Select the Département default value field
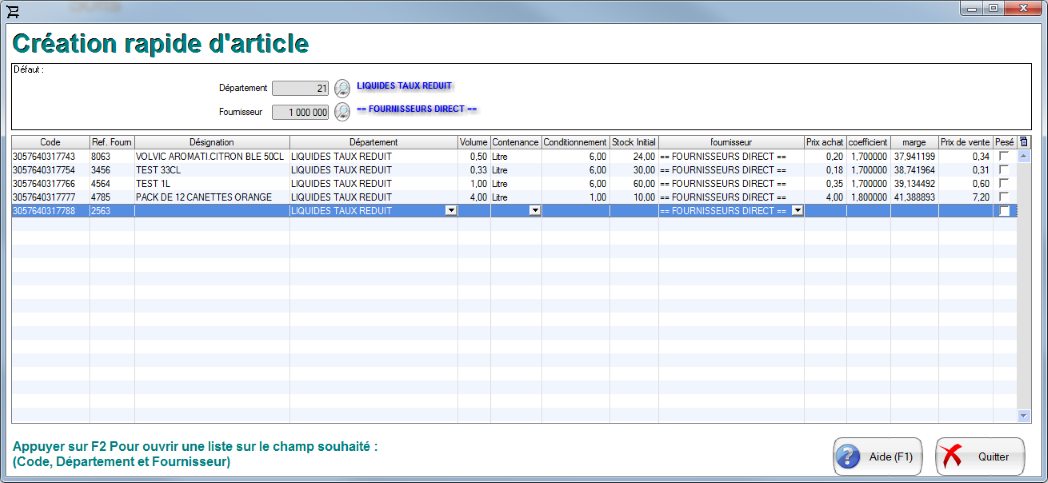Screen dimensions: 1048x483 coord(301,88)
